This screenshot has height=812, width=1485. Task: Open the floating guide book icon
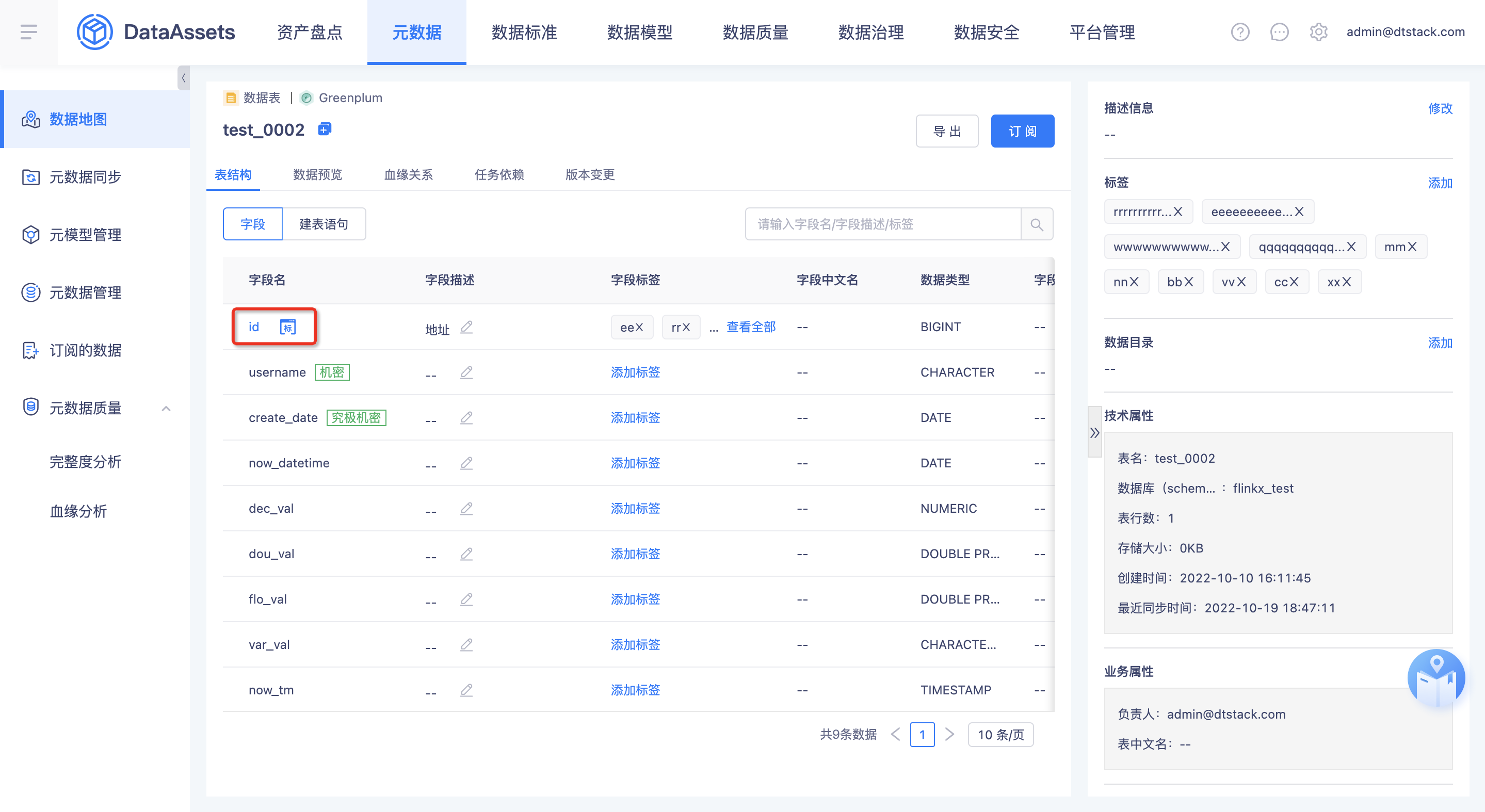pos(1436,678)
